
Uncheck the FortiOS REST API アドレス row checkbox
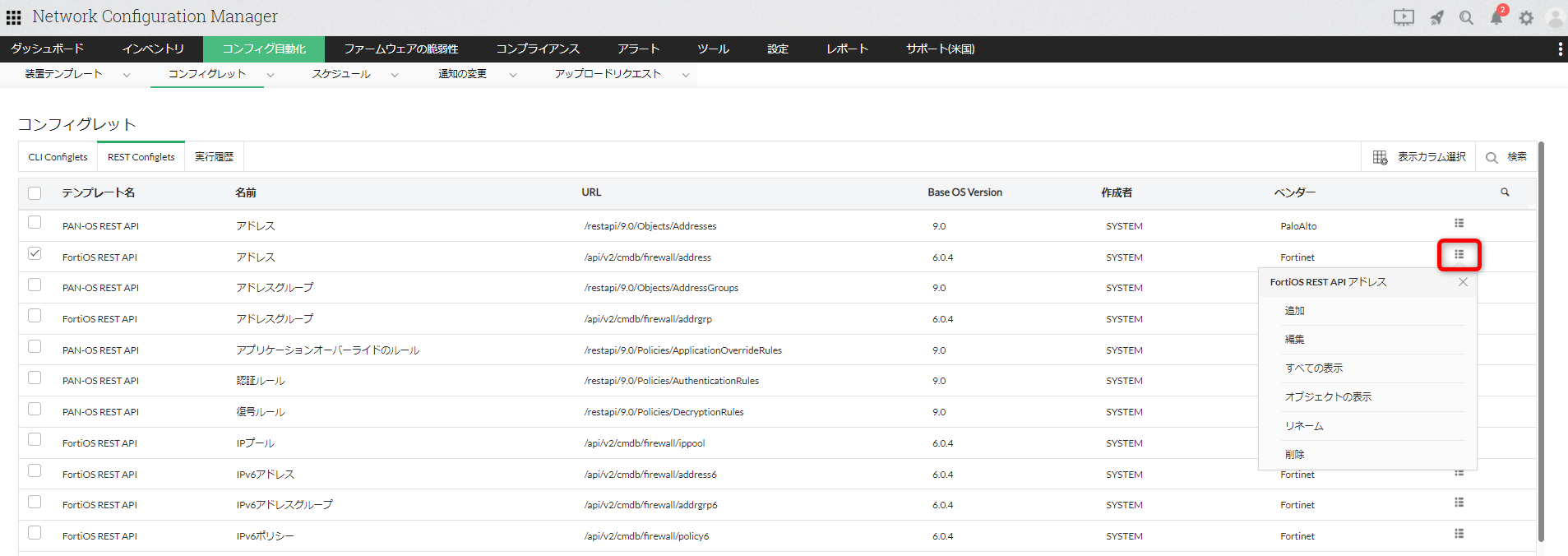[x=35, y=254]
